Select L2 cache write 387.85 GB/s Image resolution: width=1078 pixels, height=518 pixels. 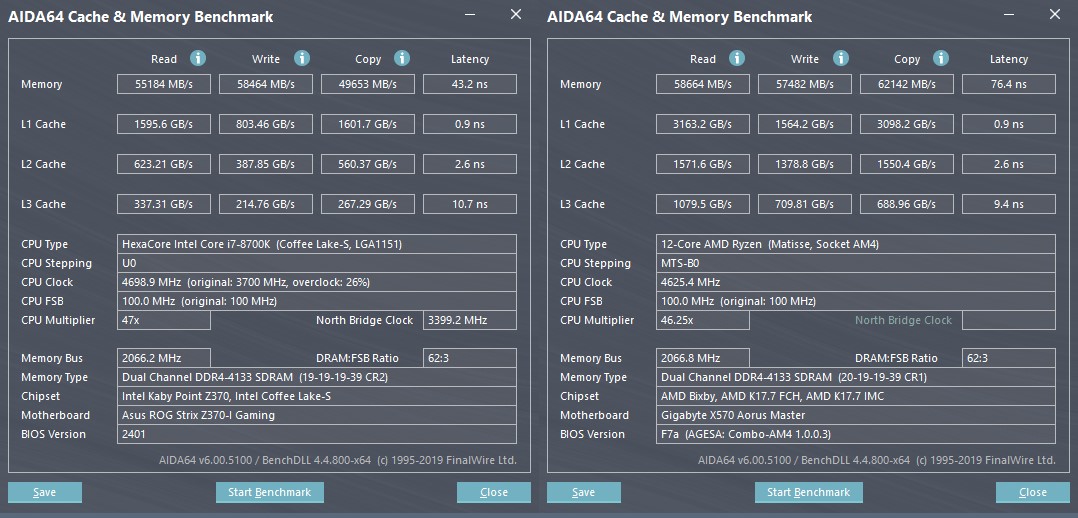click(265, 164)
